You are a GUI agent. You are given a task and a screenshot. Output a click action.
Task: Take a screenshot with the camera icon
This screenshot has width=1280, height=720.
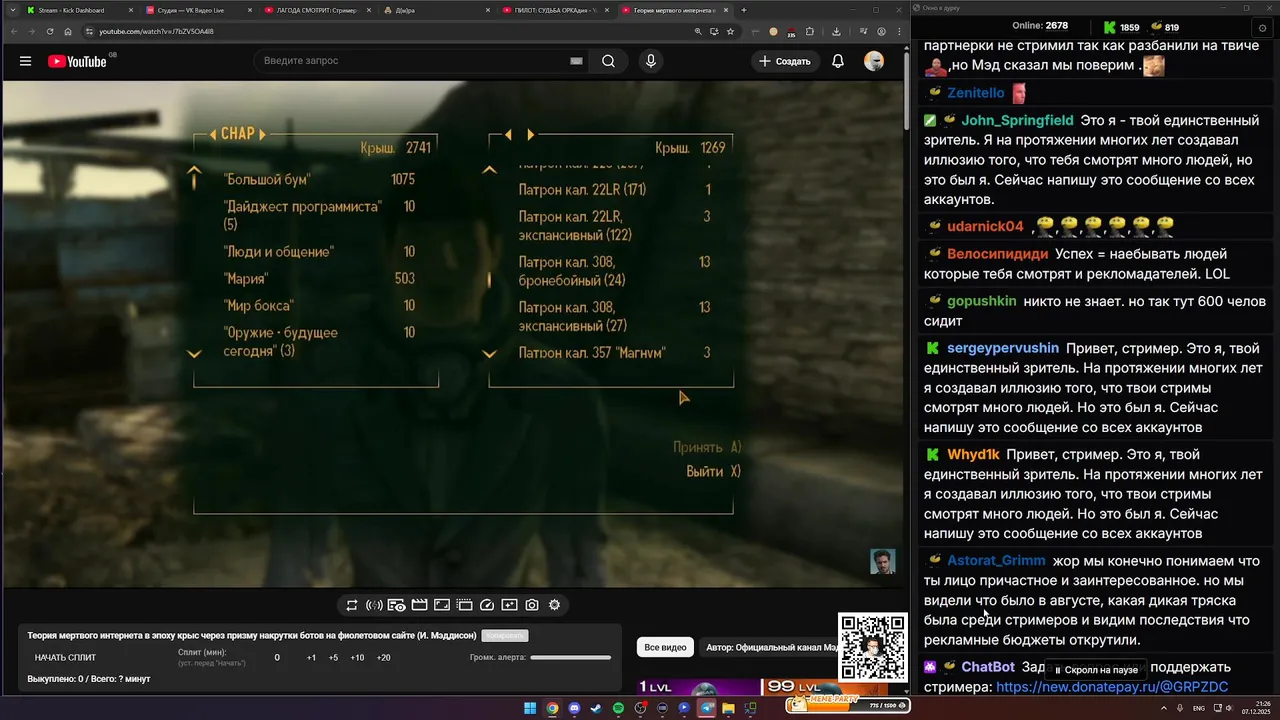coord(532,605)
